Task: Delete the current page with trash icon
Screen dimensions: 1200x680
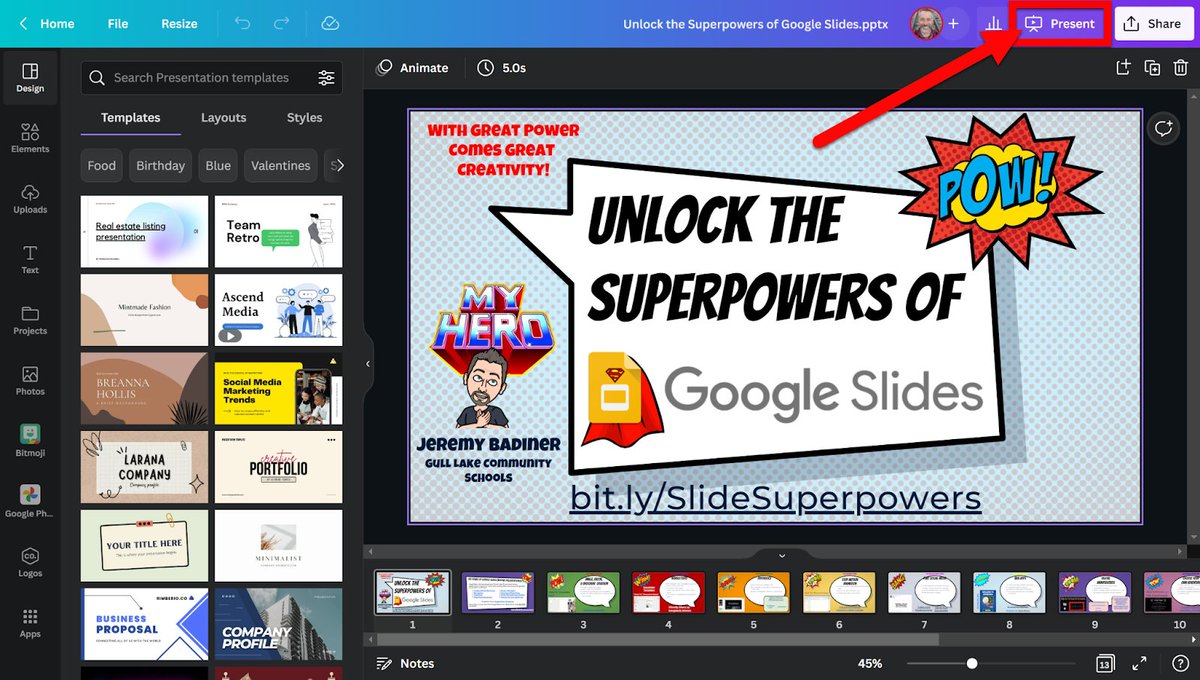Action: pos(1183,67)
